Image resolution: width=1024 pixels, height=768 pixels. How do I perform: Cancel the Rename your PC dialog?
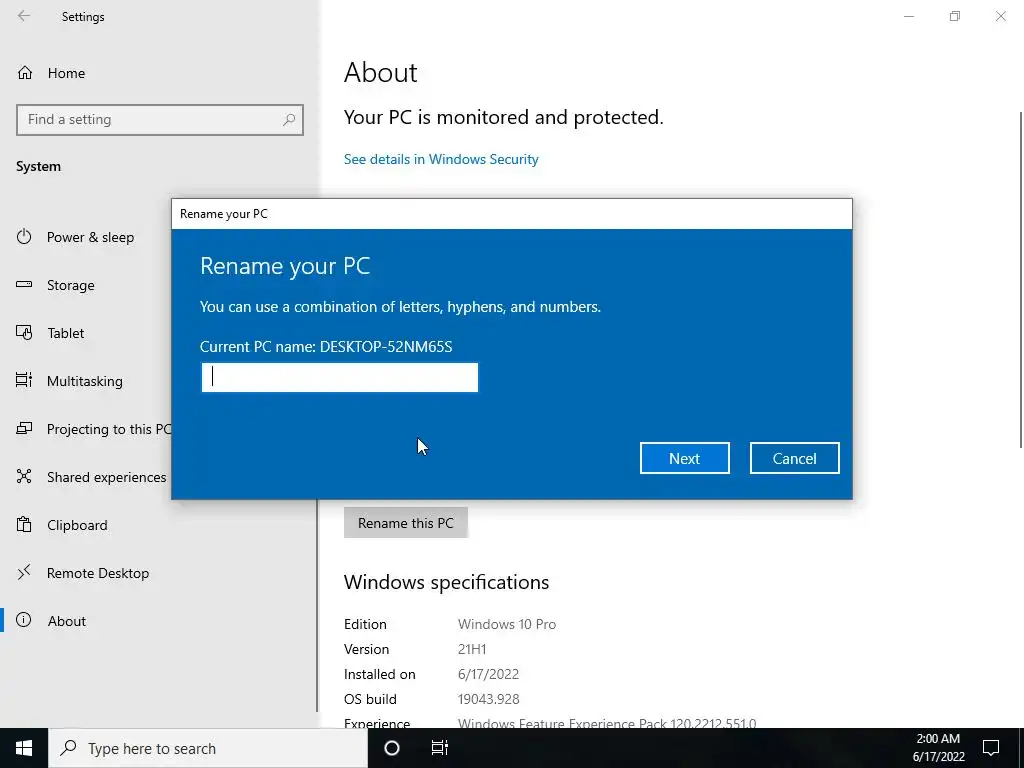coord(794,458)
